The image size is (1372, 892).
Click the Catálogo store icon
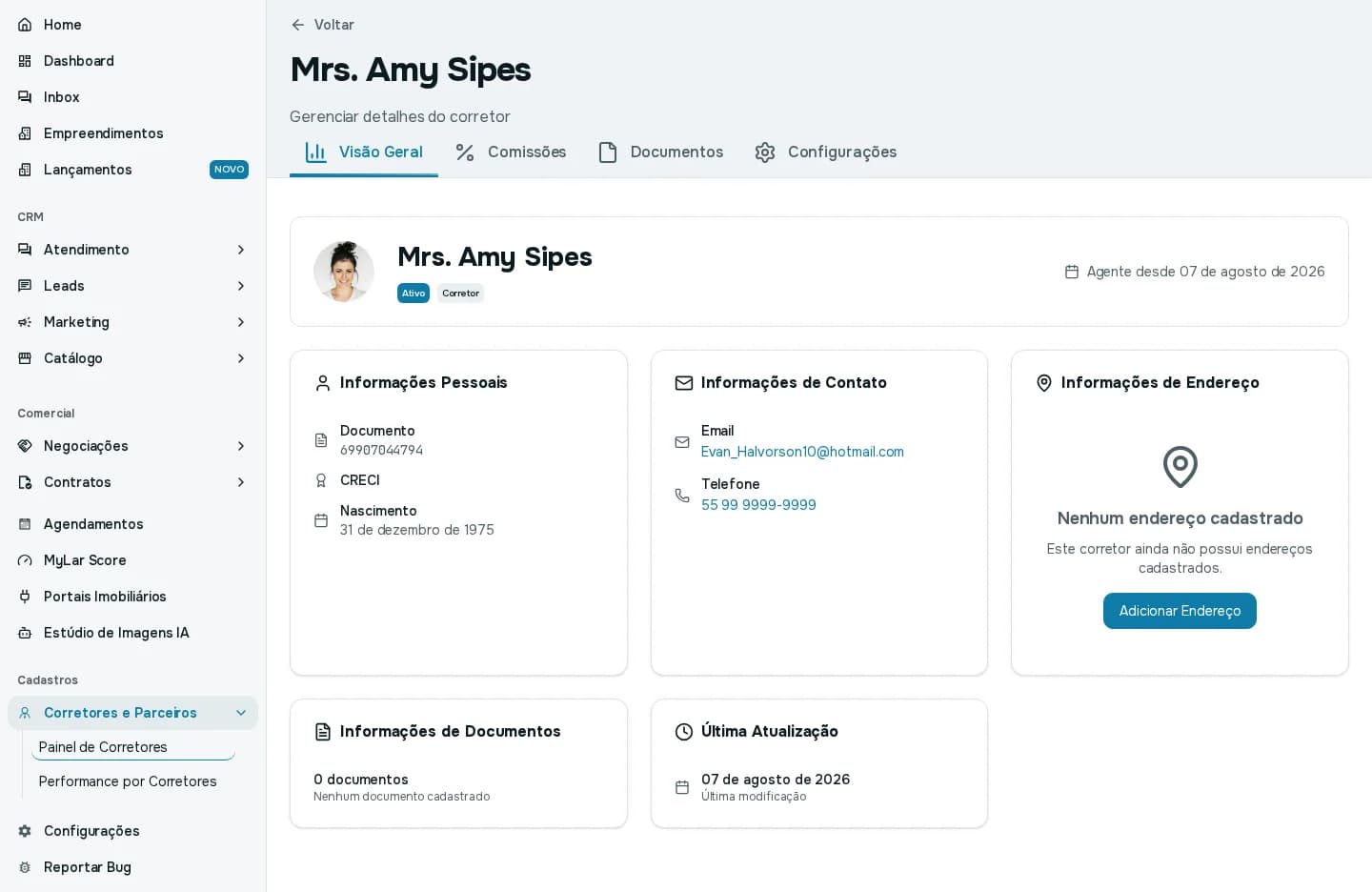25,358
